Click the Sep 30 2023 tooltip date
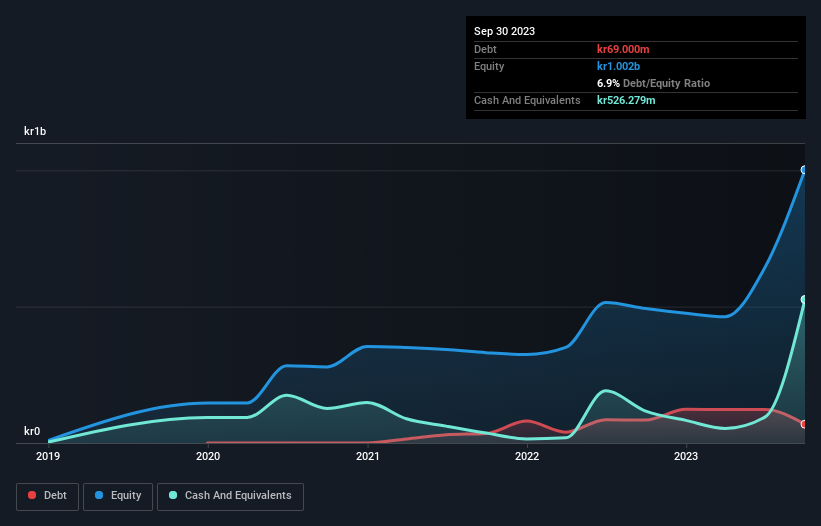 [504, 31]
